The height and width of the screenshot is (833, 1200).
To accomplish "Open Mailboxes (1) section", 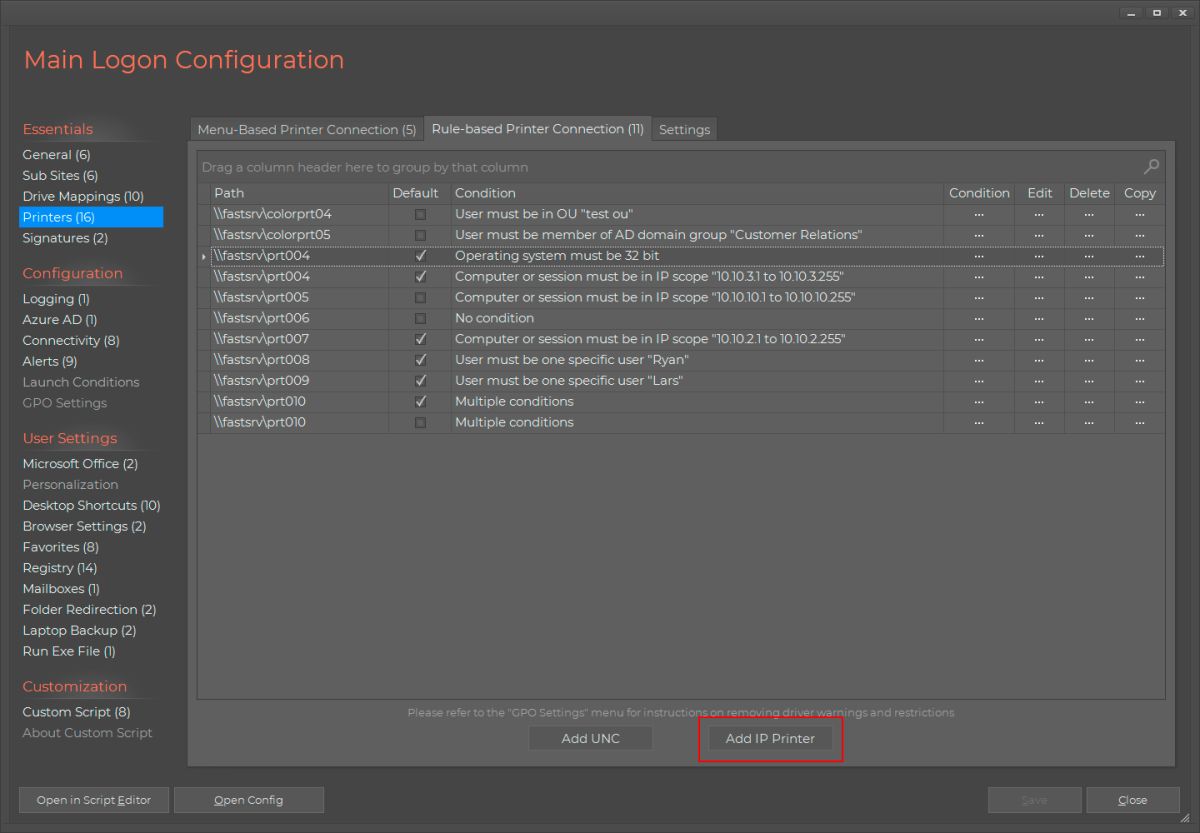I will point(61,589).
